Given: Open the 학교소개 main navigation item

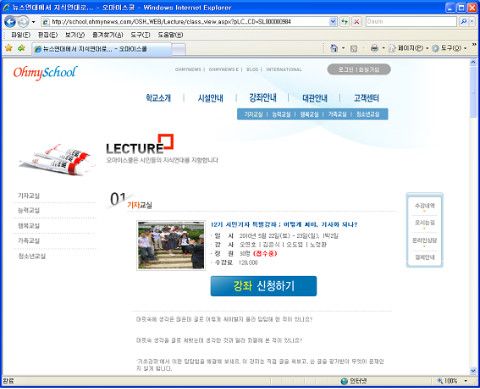Looking at the screenshot, I should (158, 98).
